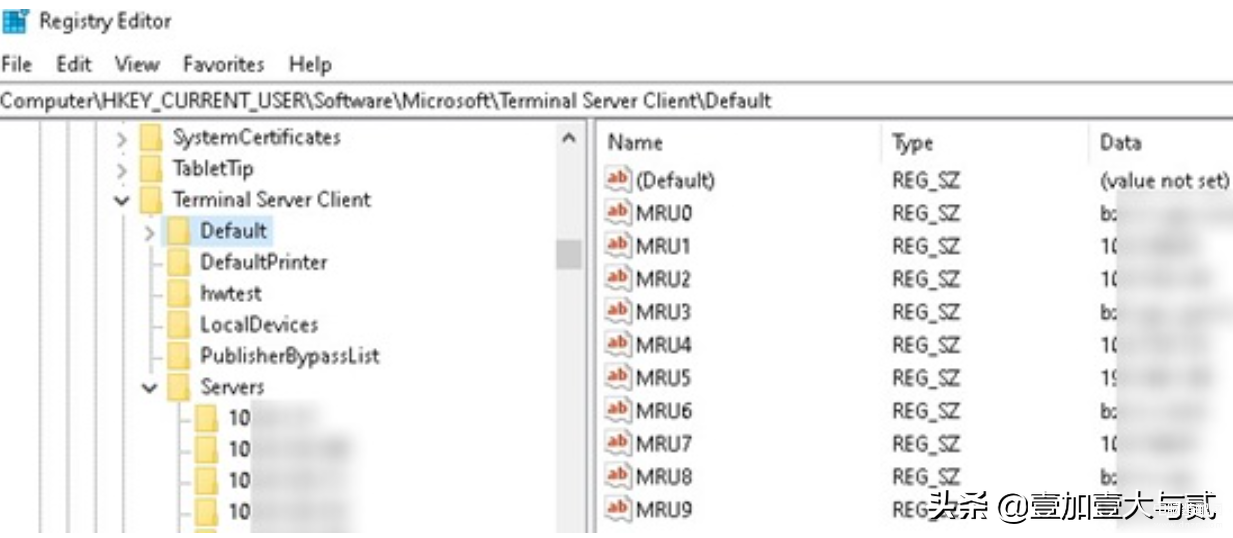Open the View menu
This screenshot has height=538, width=1233.
tap(137, 64)
